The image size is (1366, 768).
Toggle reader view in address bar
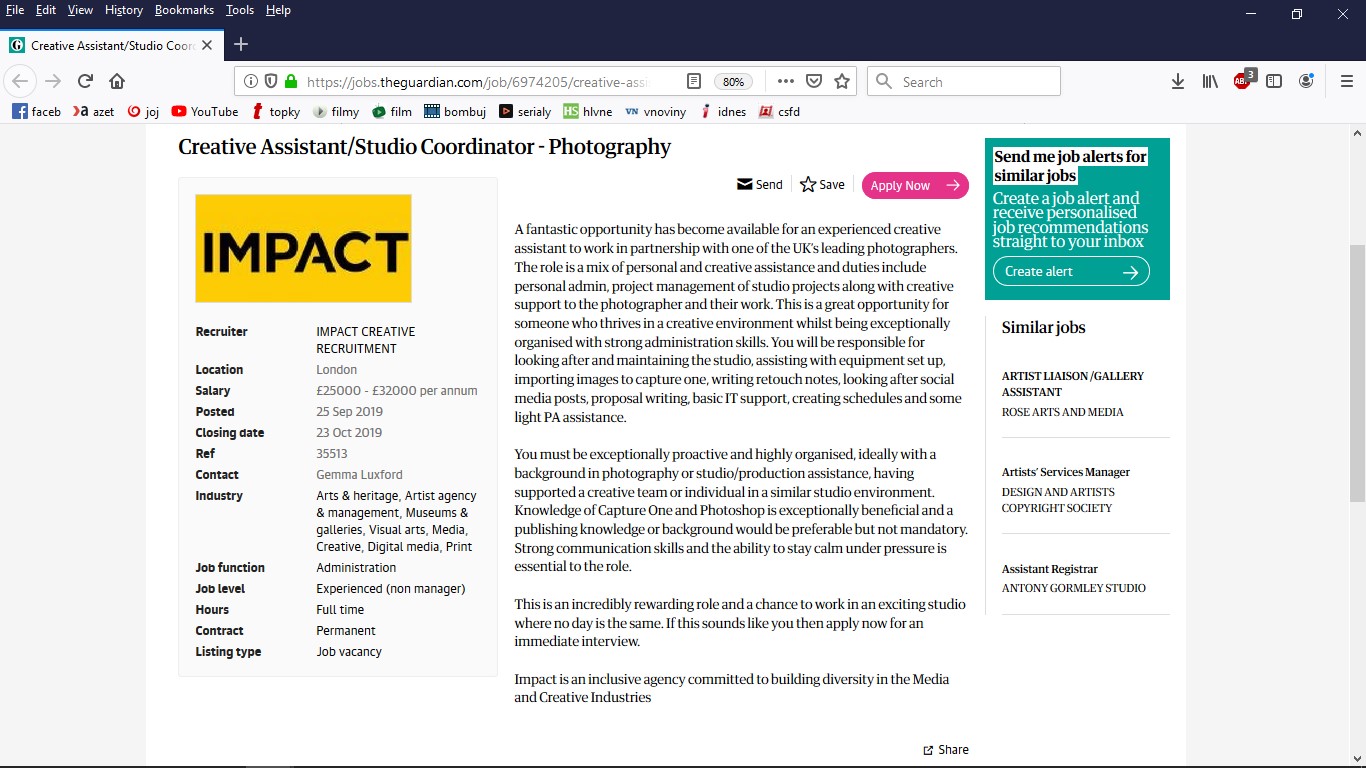pyautogui.click(x=694, y=82)
